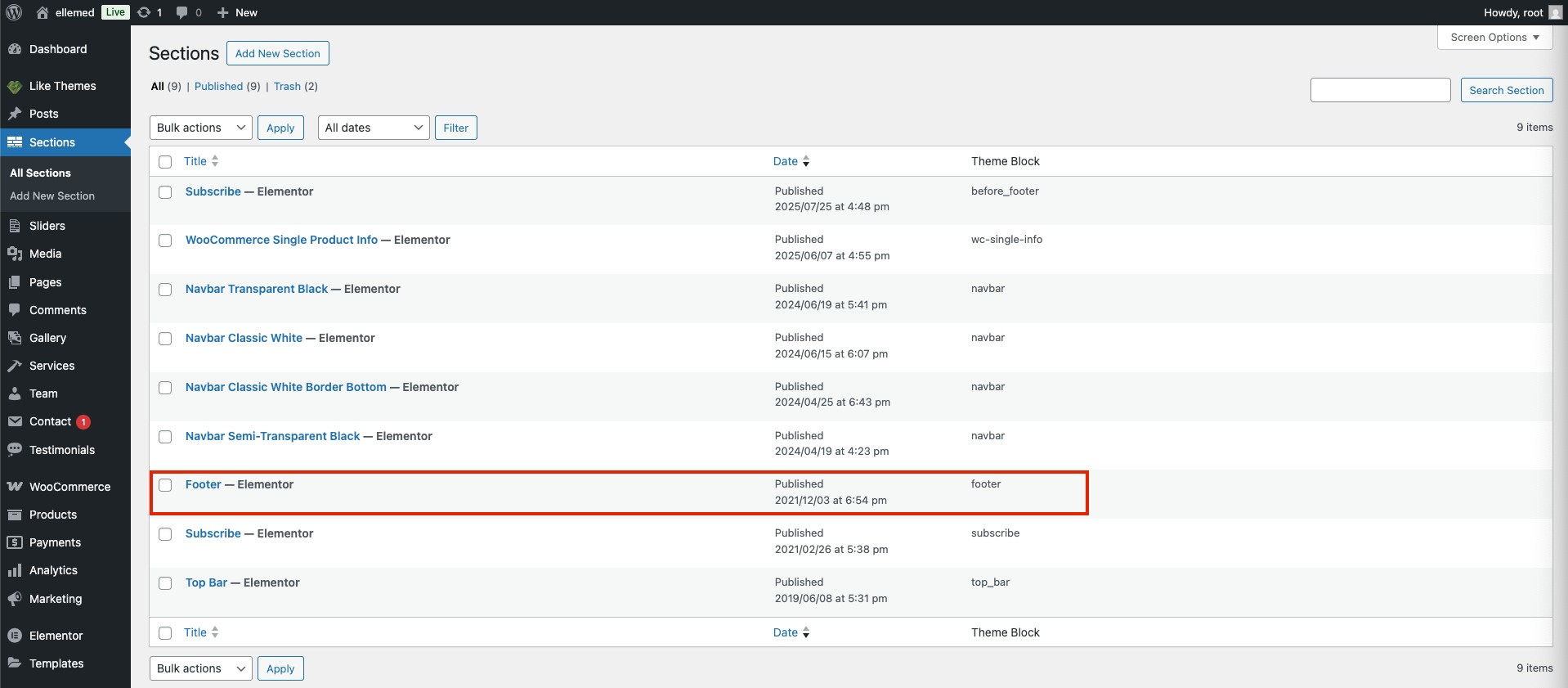Viewport: 1568px width, 688px height.
Task: Open the Dashboard gauge icon in sidebar
Action: tap(15, 49)
